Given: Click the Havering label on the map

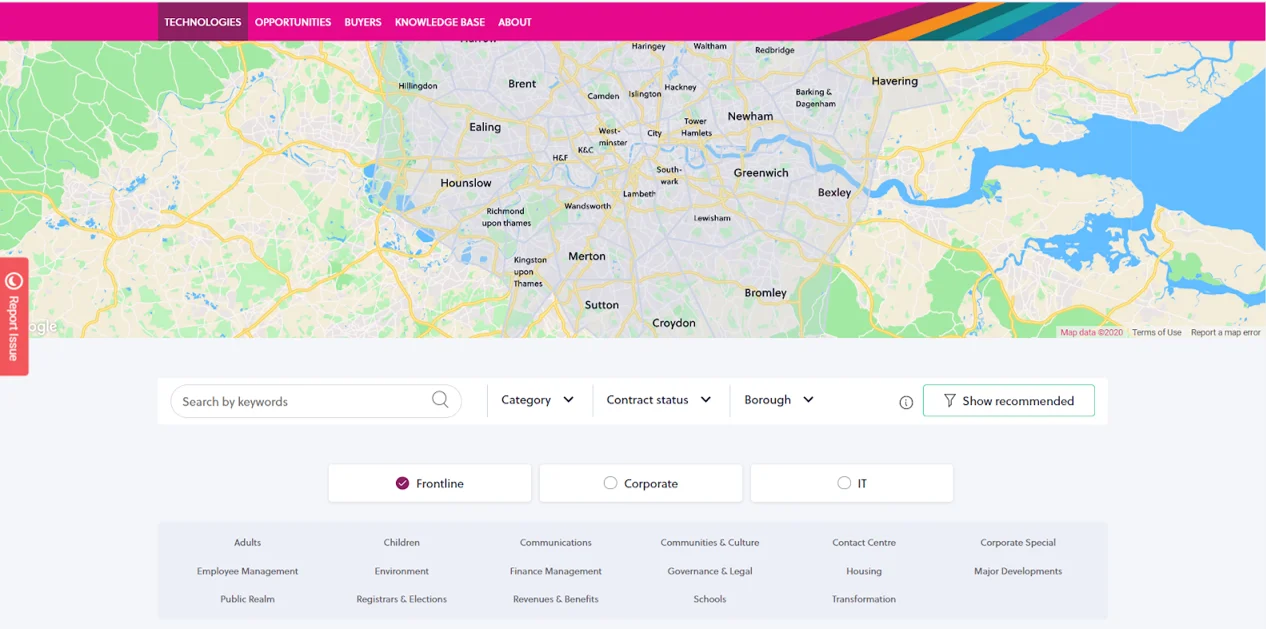Looking at the screenshot, I should tap(894, 81).
